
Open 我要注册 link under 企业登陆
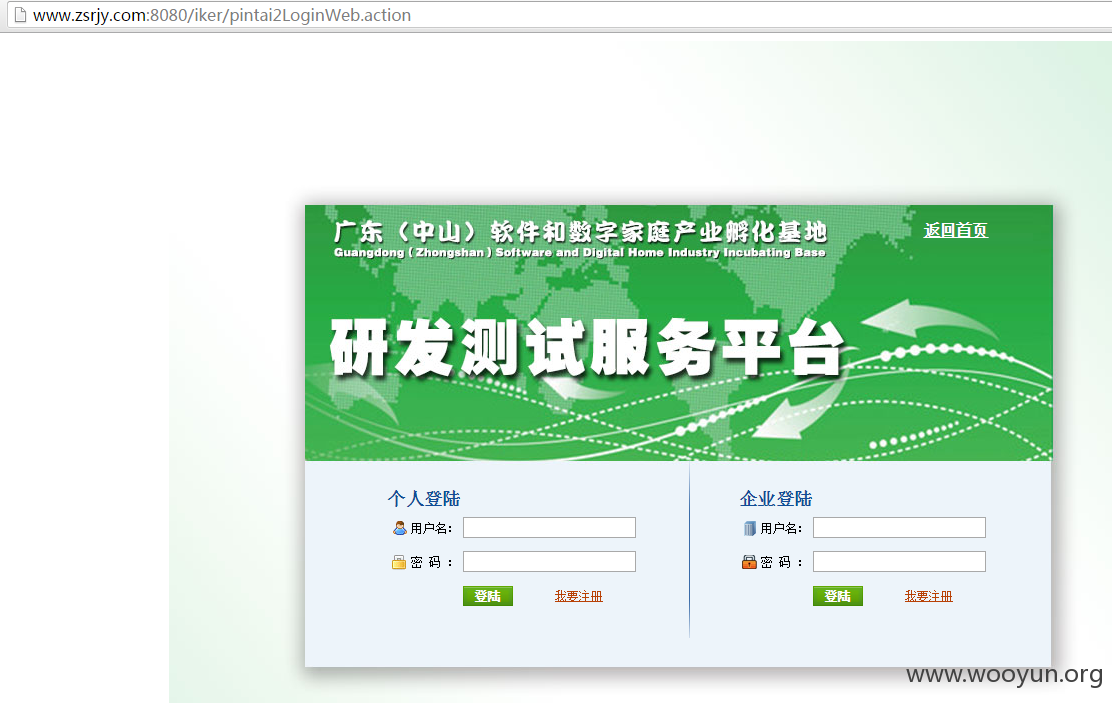coord(928,596)
